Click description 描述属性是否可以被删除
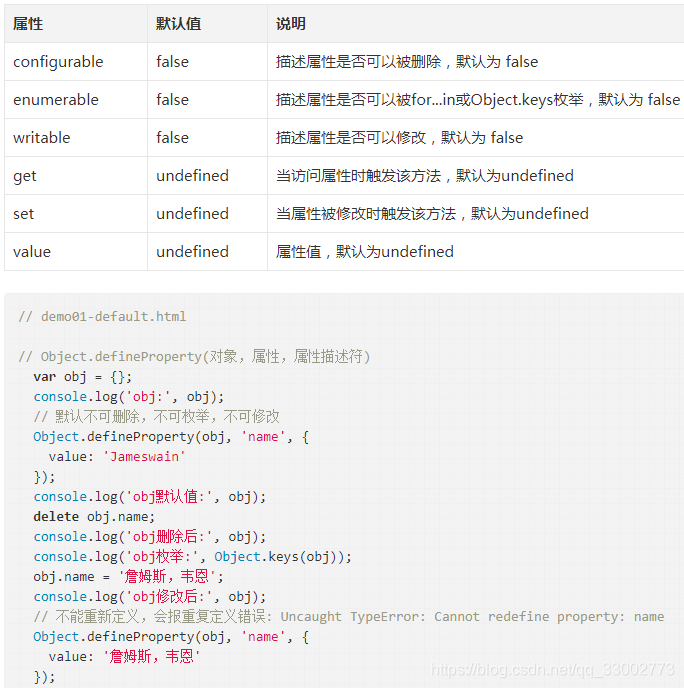 click(407, 62)
